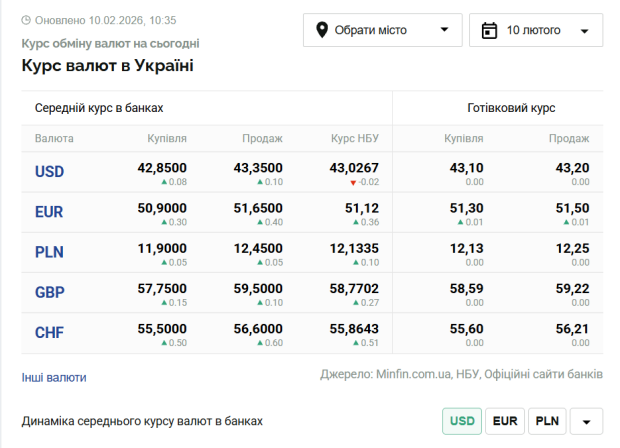Switch dynamics chart to EUR

coord(505,421)
